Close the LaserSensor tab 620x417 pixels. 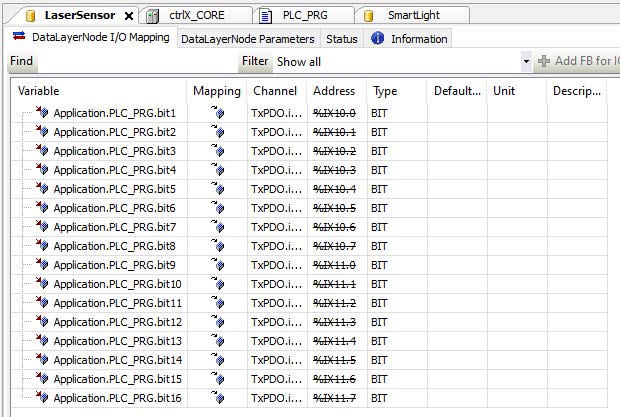click(127, 16)
